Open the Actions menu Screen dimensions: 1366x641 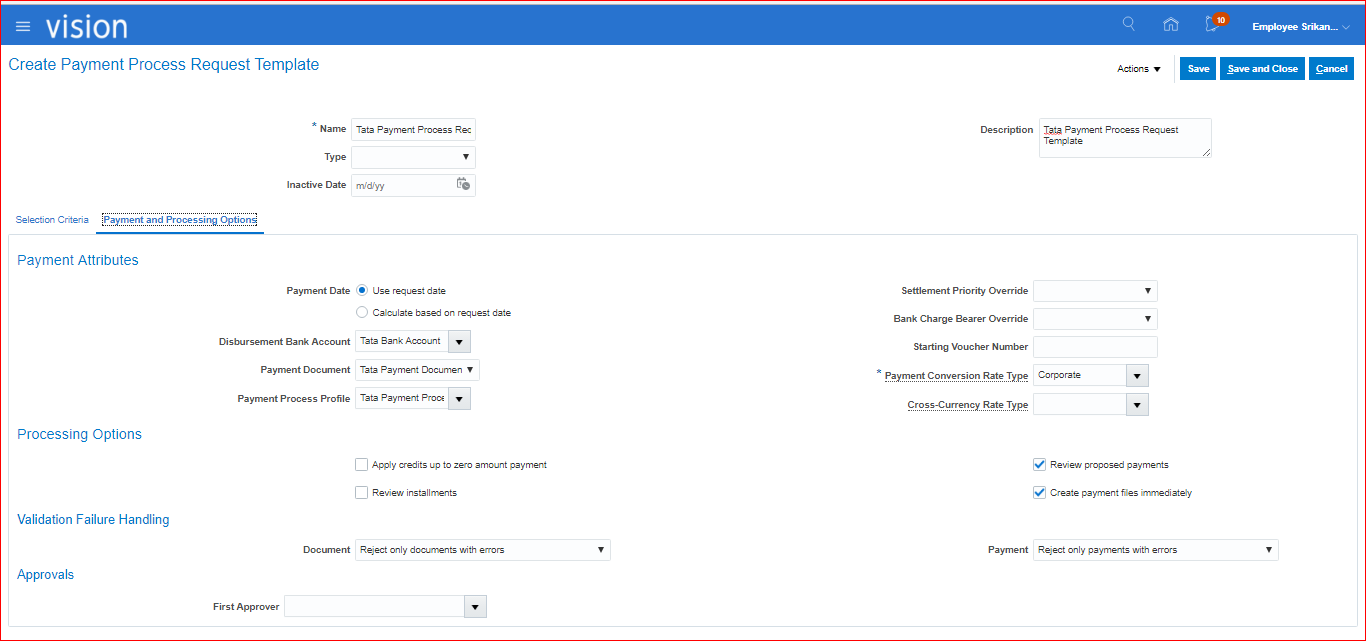1139,69
